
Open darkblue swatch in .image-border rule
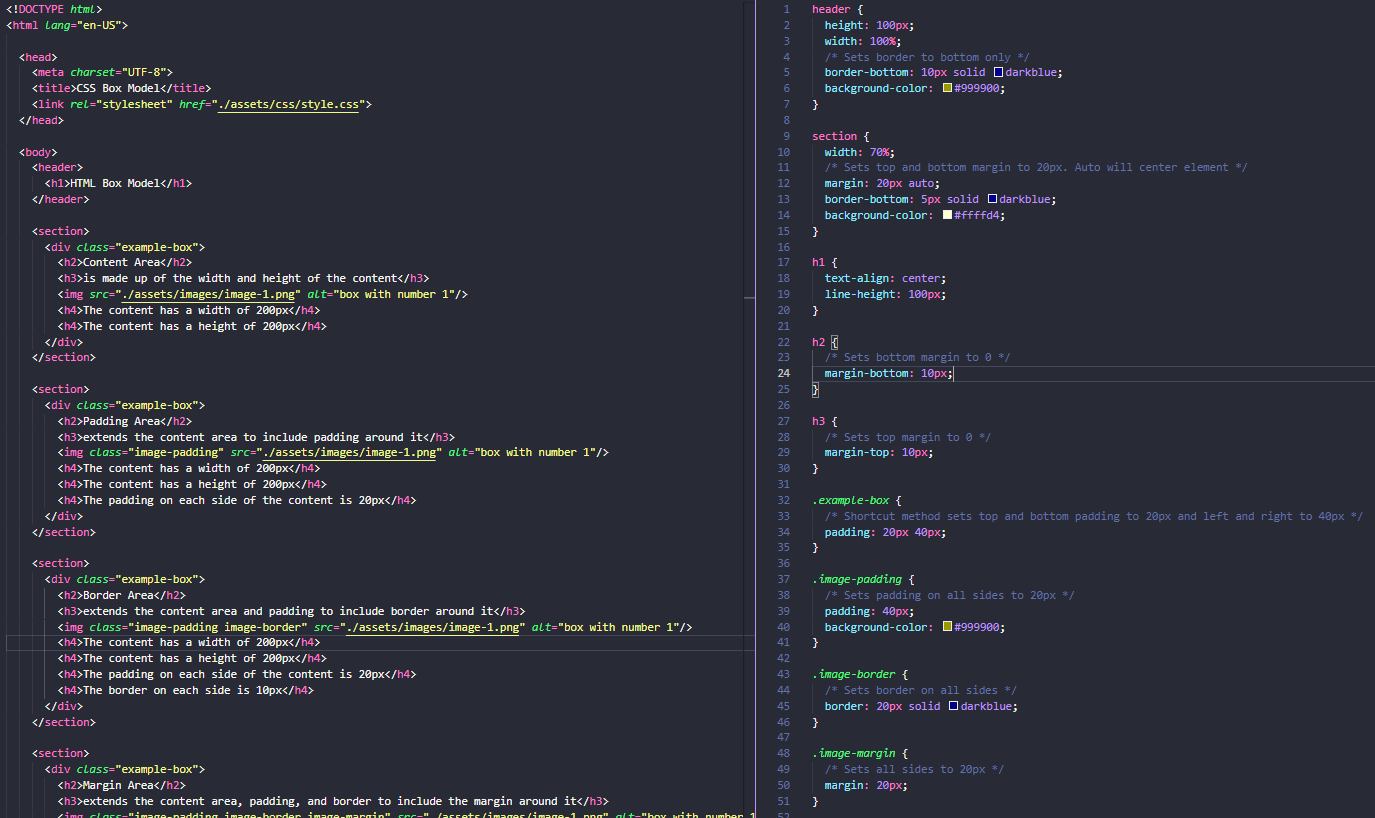953,706
